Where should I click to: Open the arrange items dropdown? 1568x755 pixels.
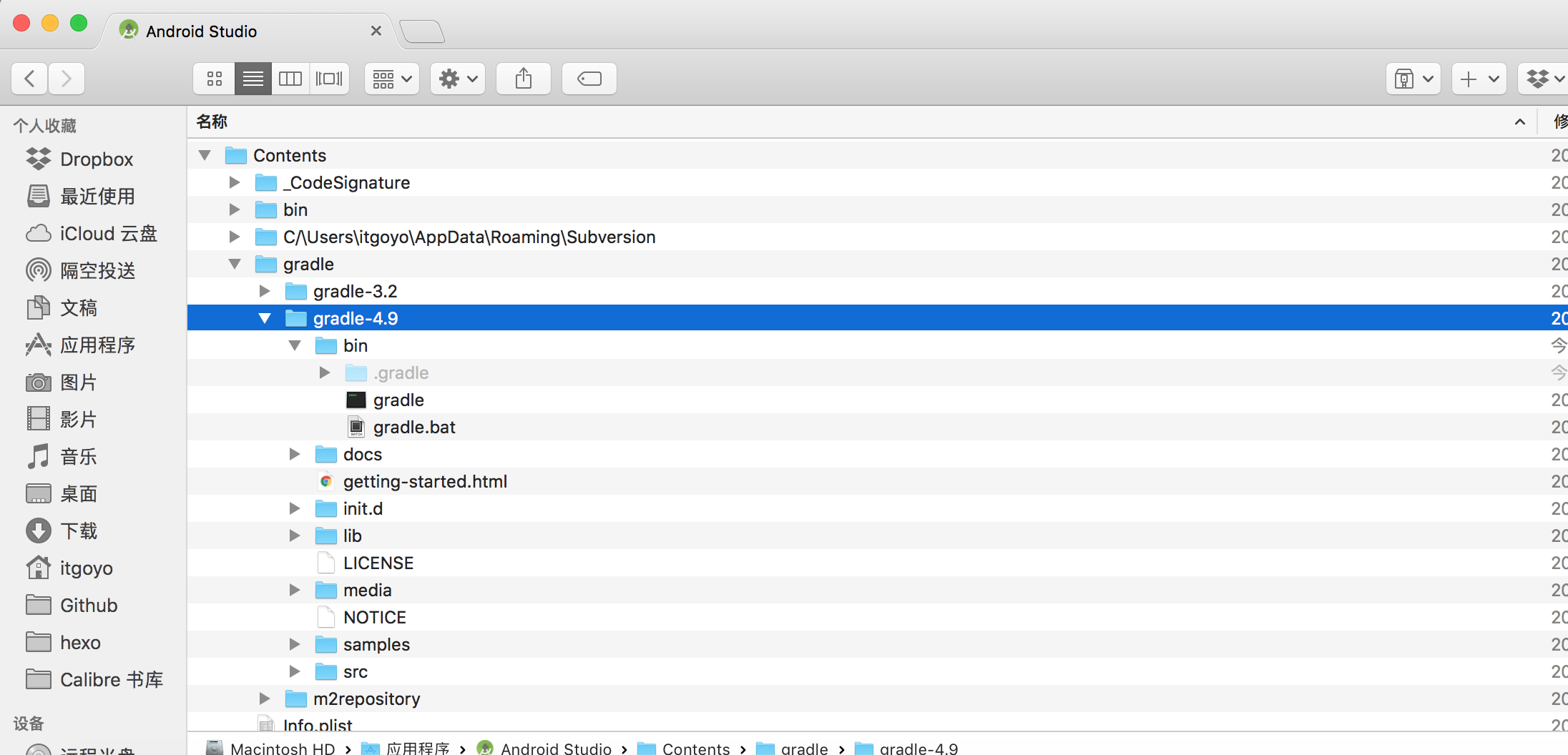click(392, 79)
